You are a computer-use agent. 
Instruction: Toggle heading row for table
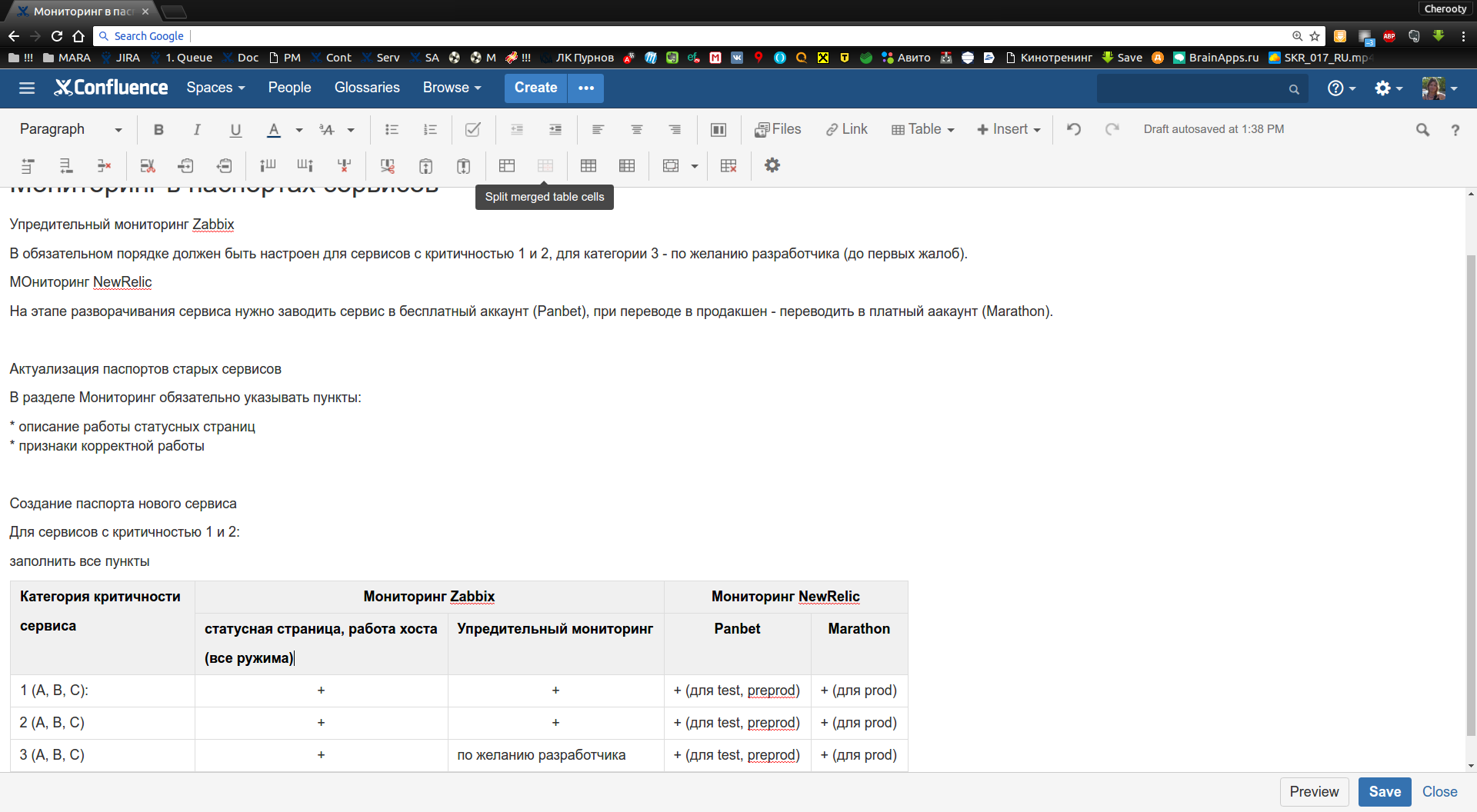(588, 166)
